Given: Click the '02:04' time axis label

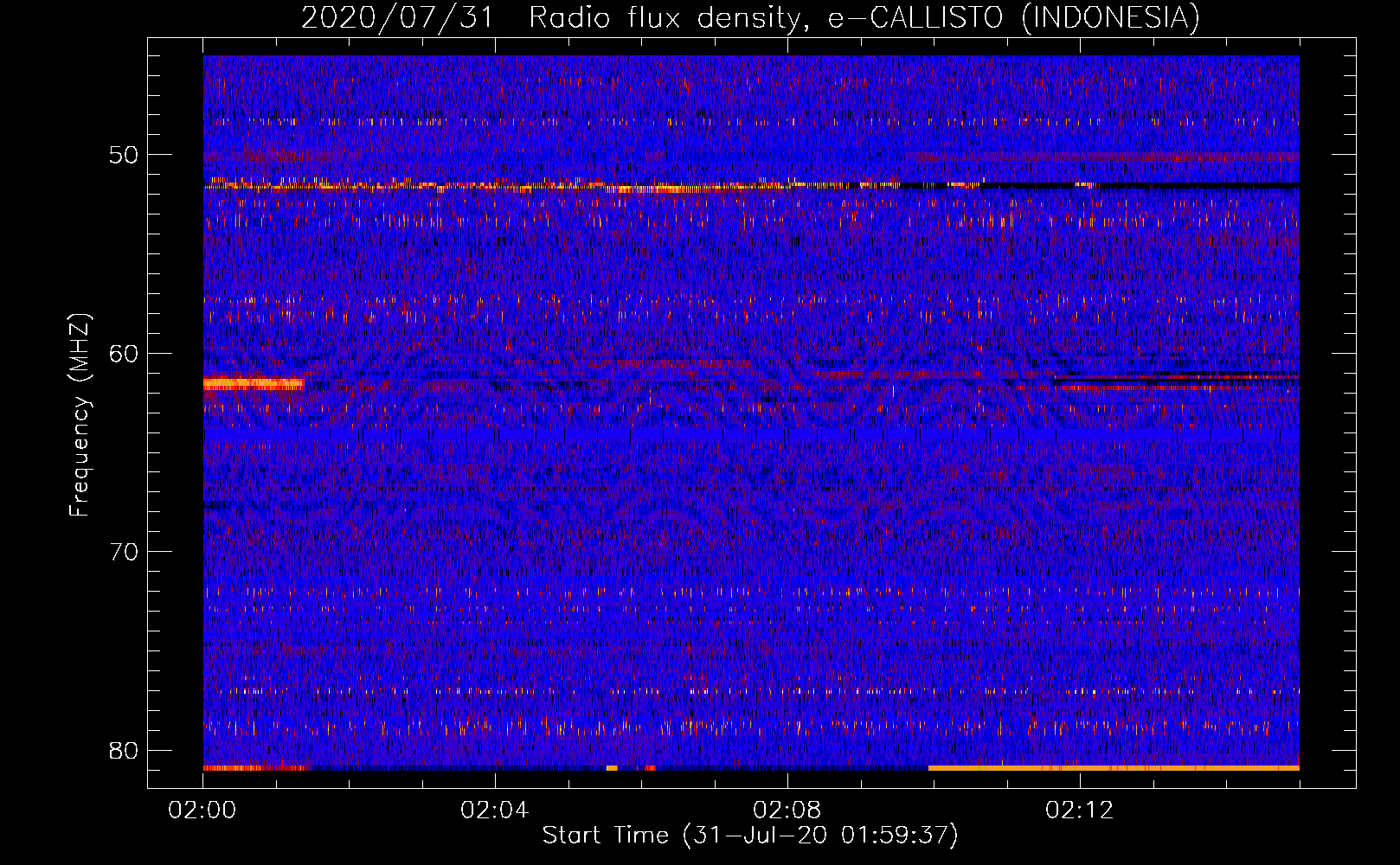Looking at the screenshot, I should [x=495, y=811].
